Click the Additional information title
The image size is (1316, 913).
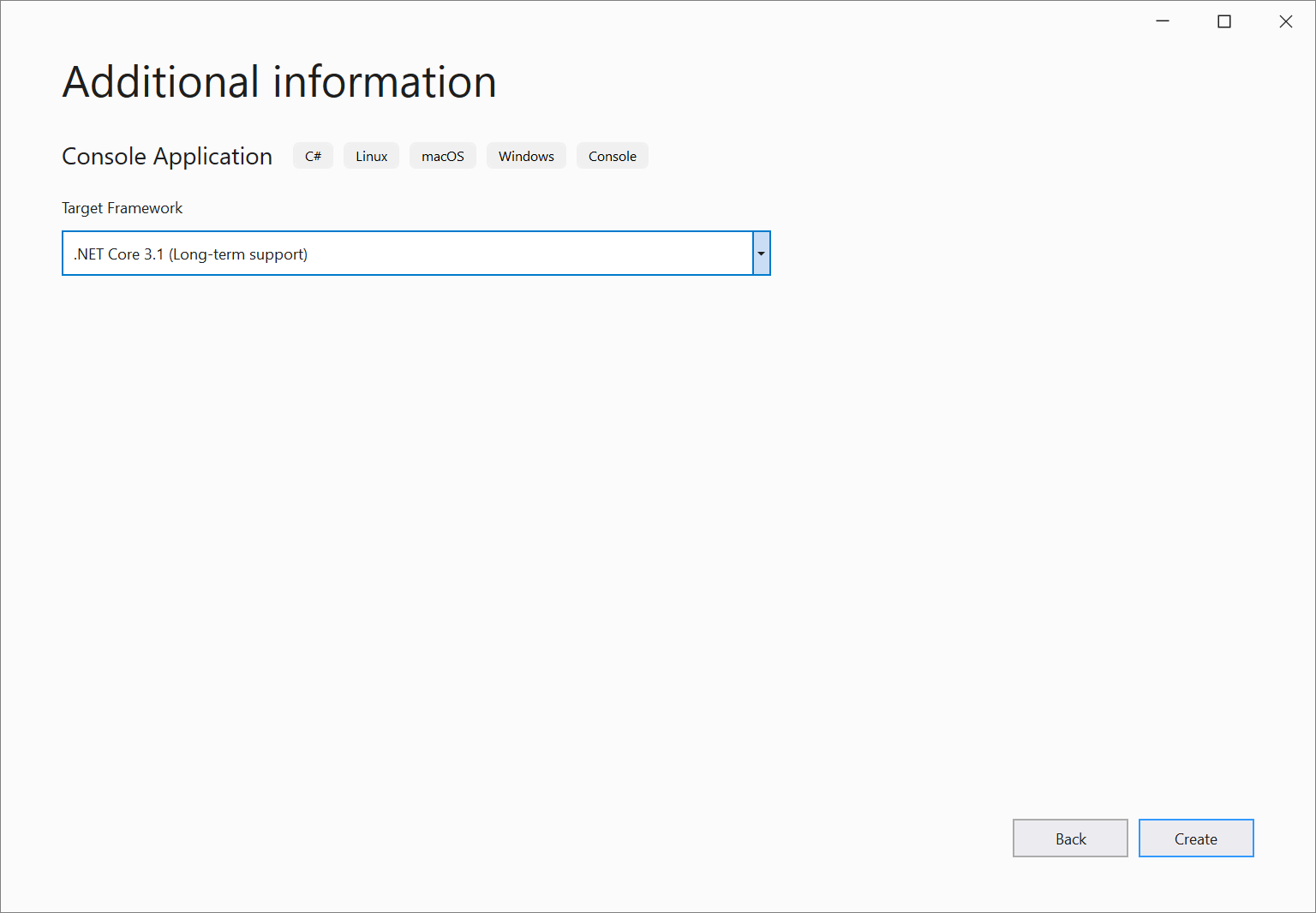(x=278, y=82)
